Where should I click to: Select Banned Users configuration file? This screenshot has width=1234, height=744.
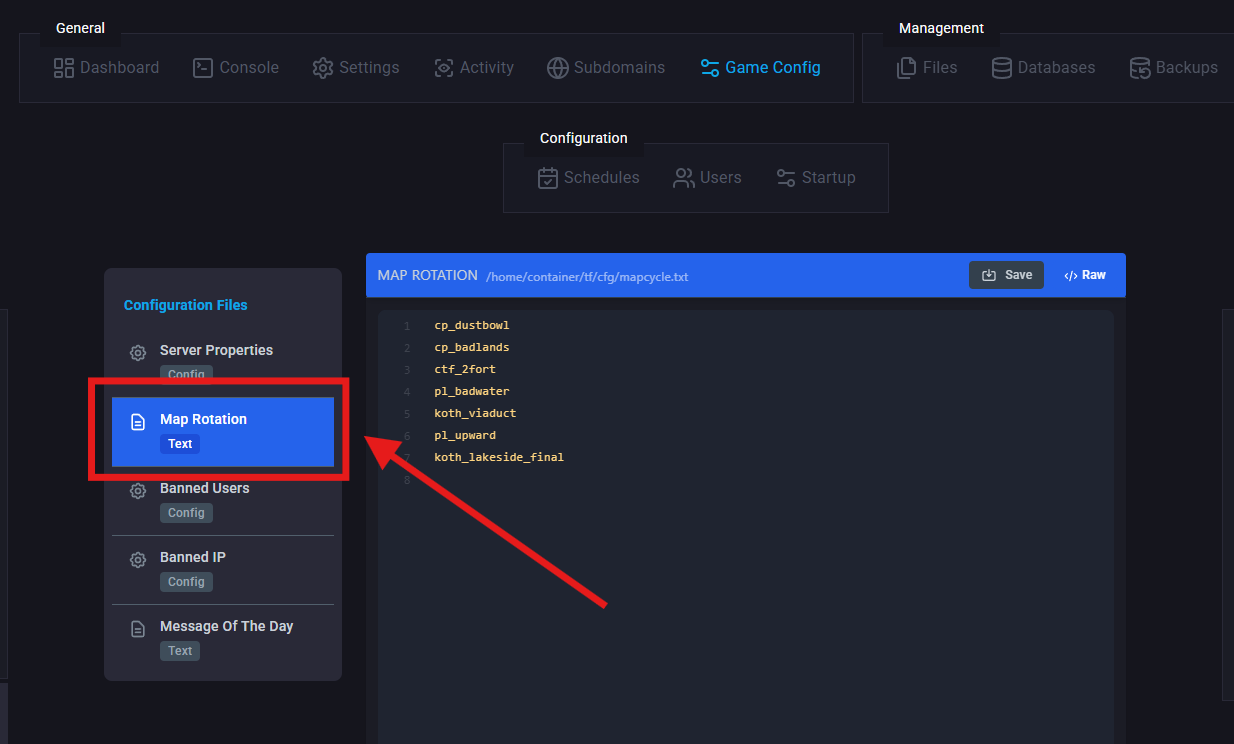(x=223, y=501)
